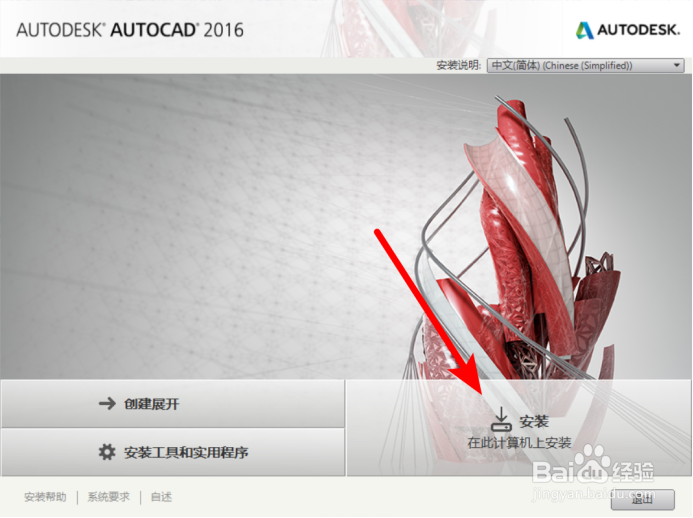The height and width of the screenshot is (518, 693).
Task: Click the 安装工具和实用程序 button
Action: 173,452
